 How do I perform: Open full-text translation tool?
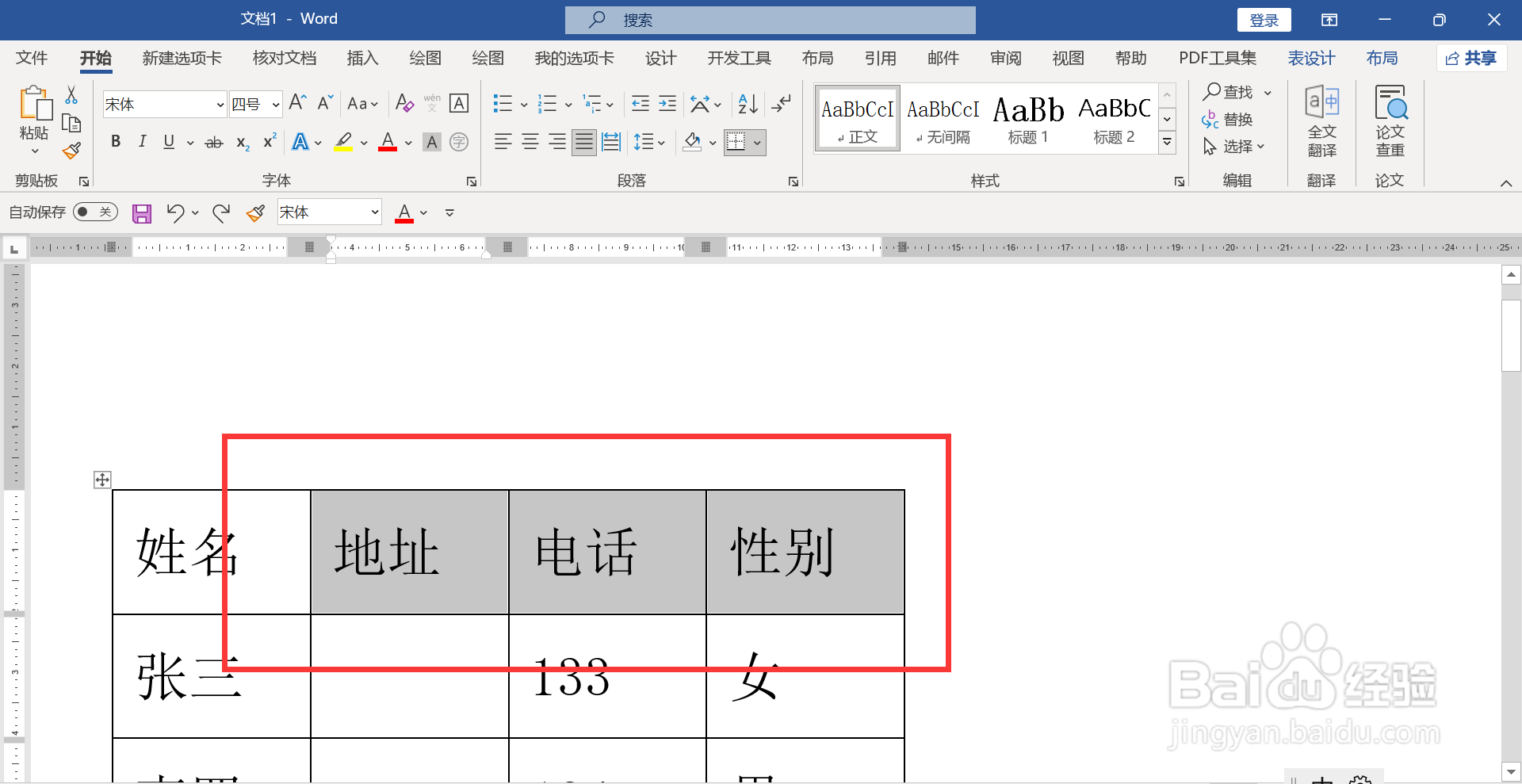point(1321,121)
